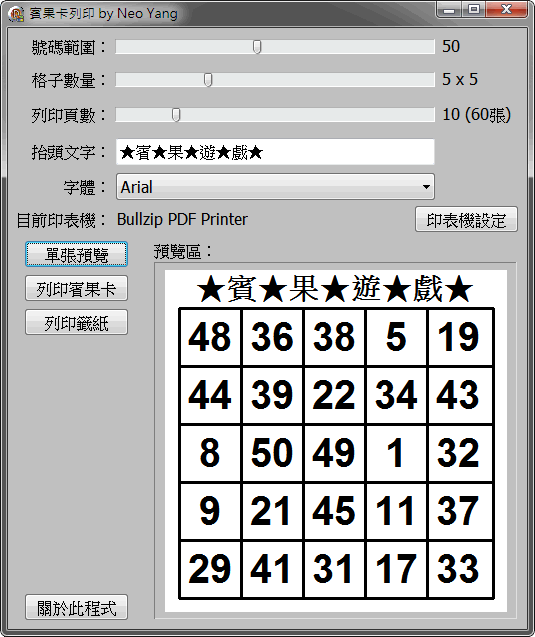535x637 pixels.
Task: Click preview cell 44
Action: tap(210, 395)
